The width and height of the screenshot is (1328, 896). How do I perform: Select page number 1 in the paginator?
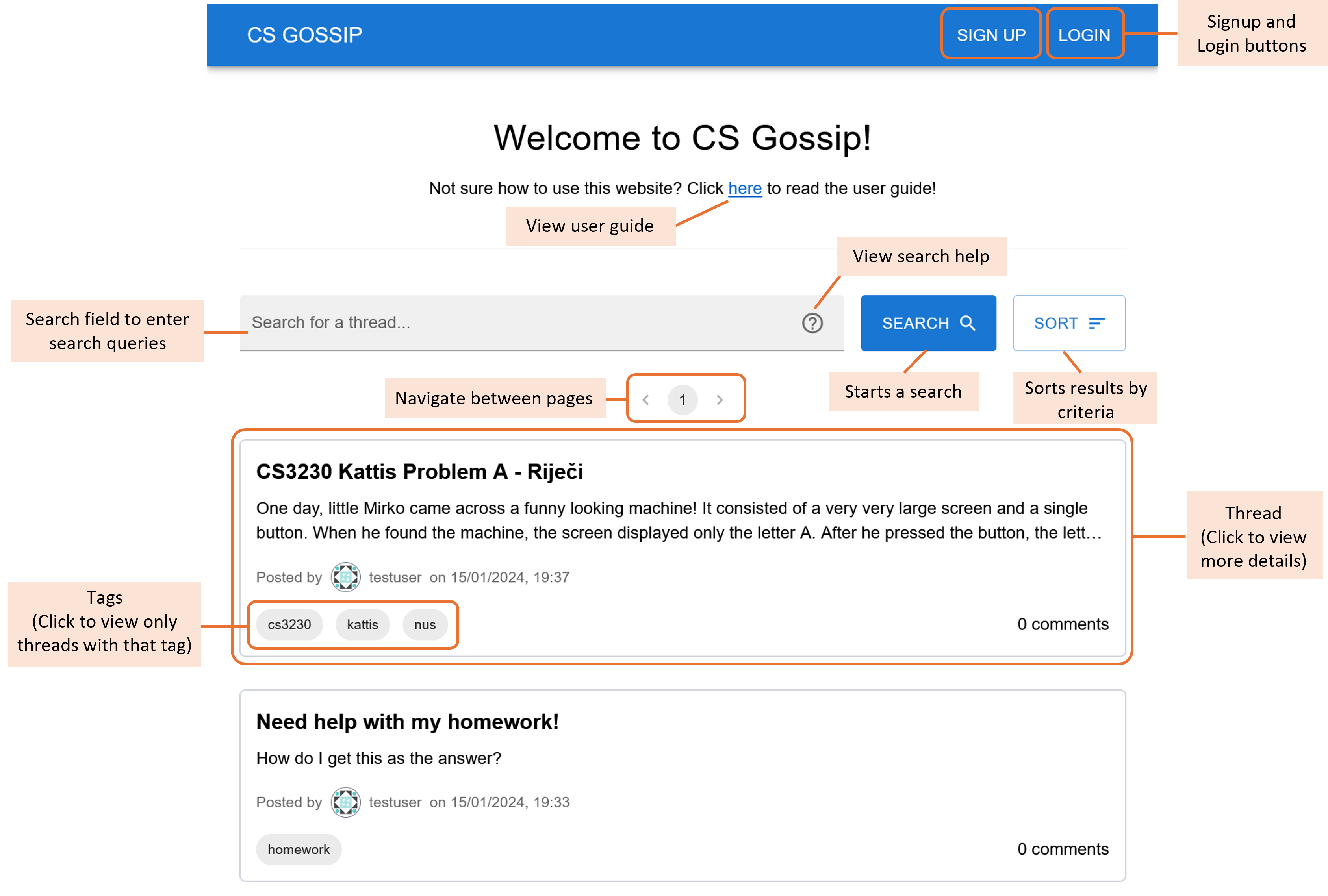click(x=682, y=400)
